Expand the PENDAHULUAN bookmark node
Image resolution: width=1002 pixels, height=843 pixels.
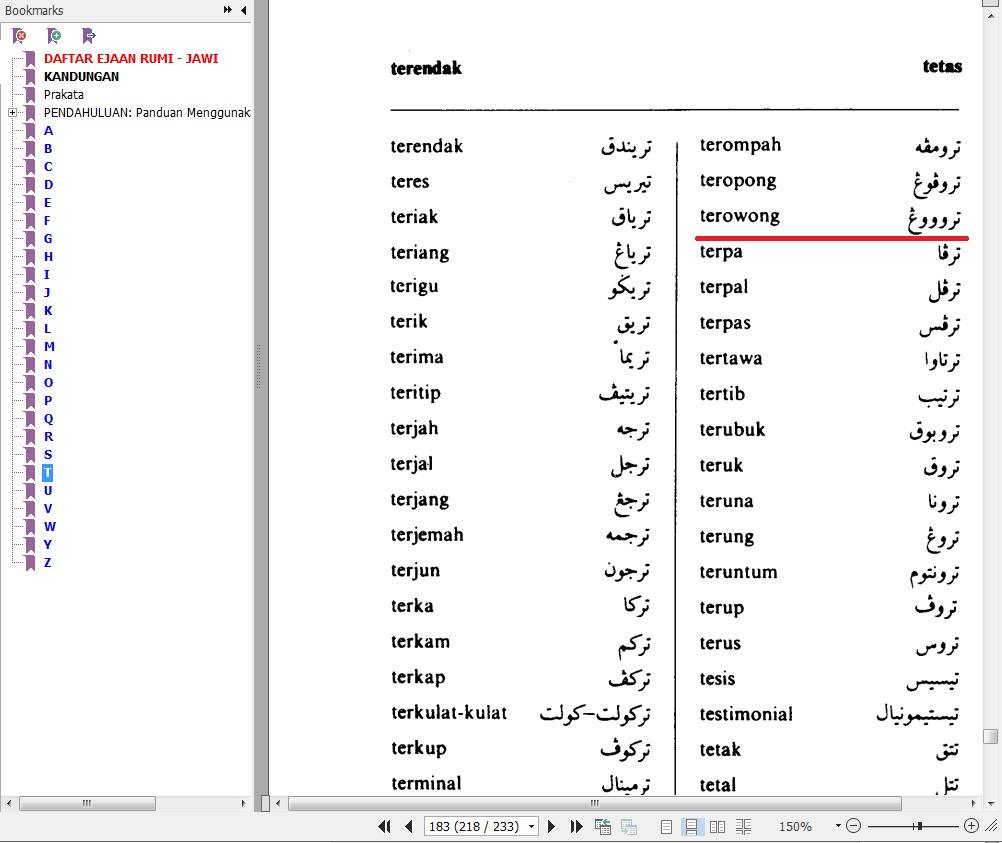(x=12, y=112)
